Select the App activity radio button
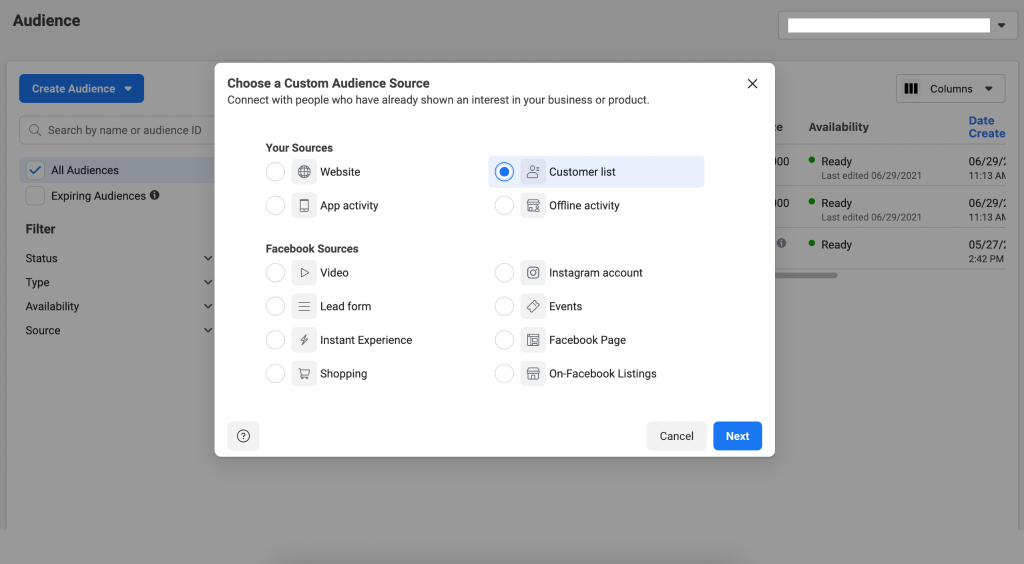Screen dimensions: 1024x564 coord(275,206)
